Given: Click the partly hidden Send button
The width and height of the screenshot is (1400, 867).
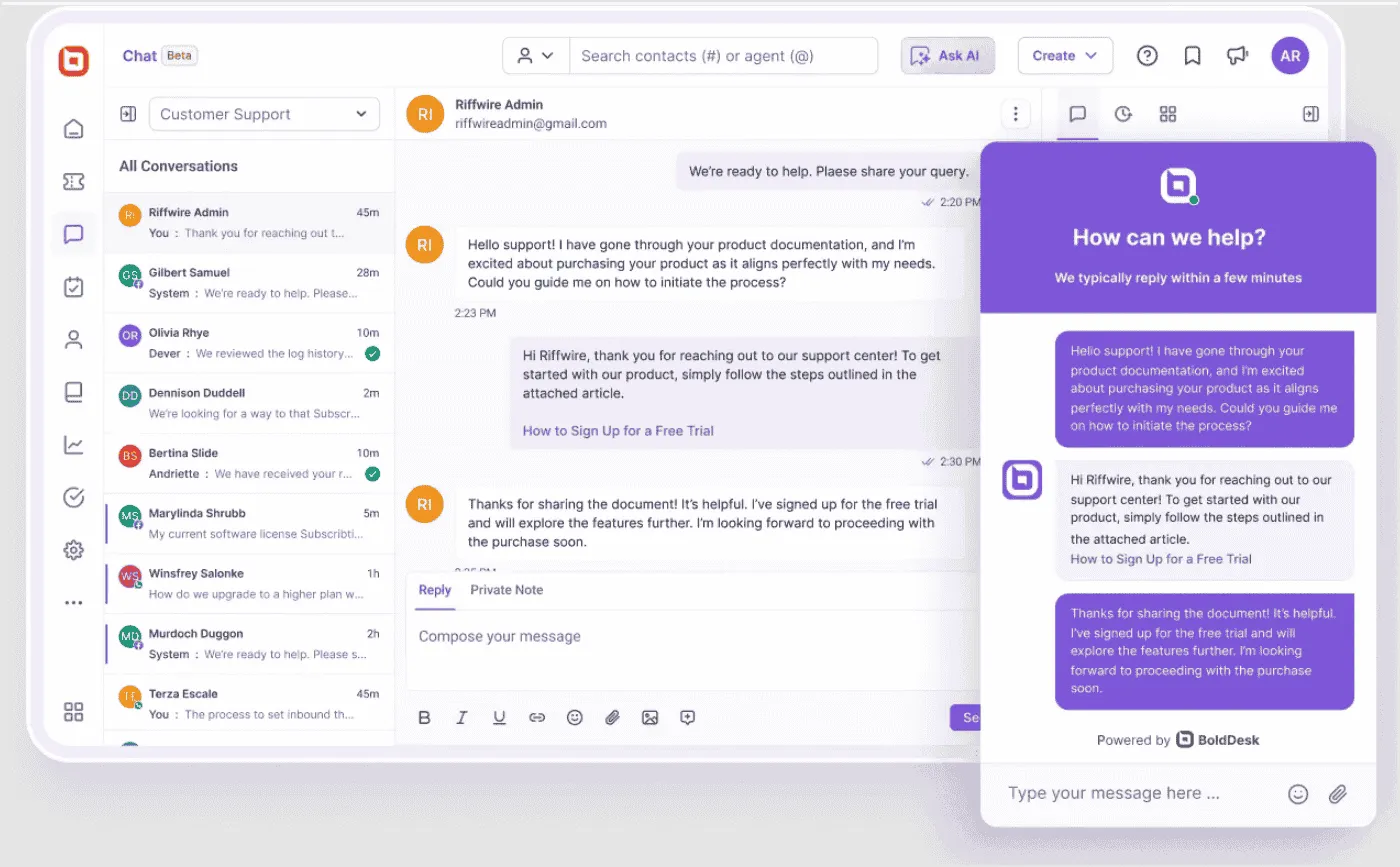Looking at the screenshot, I should pyautogui.click(x=965, y=717).
